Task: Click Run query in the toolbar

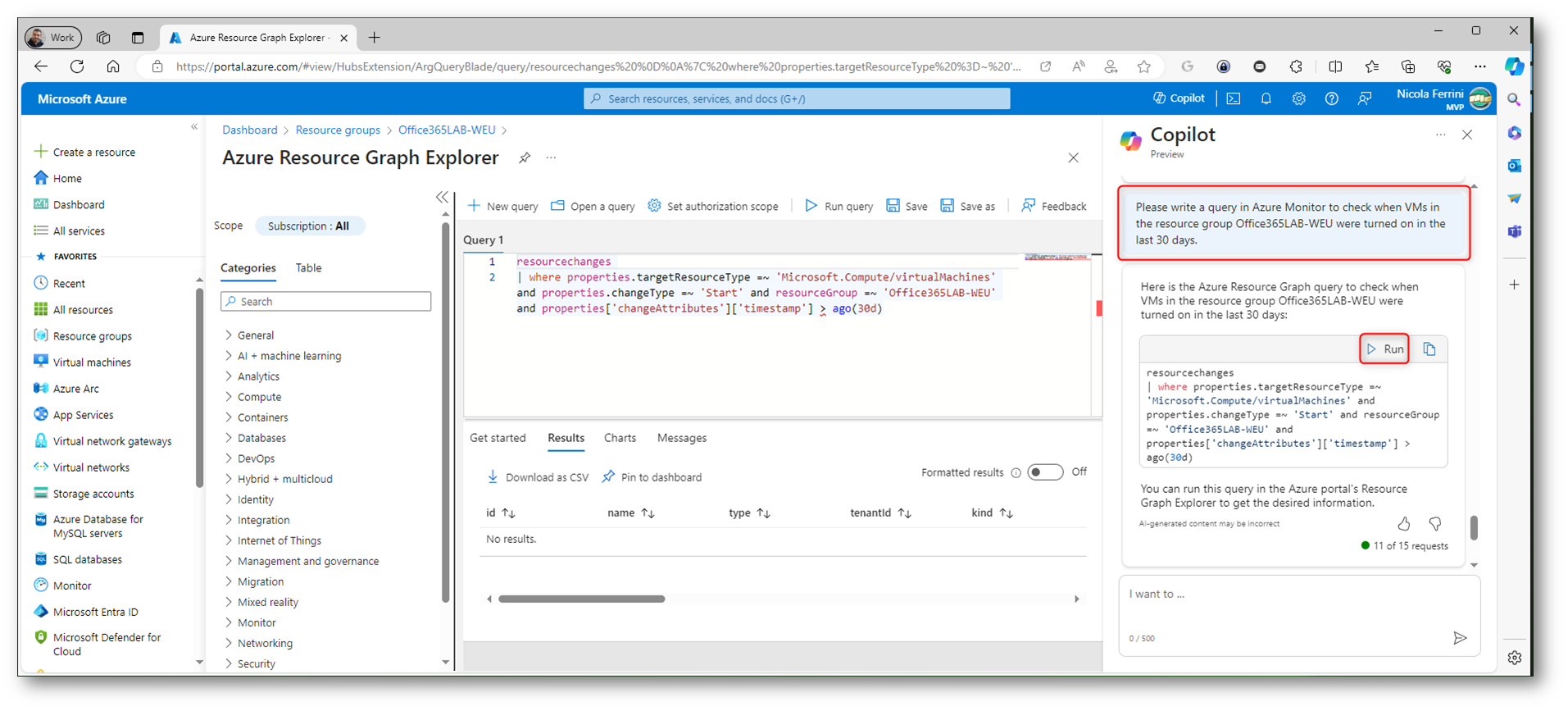Action: point(839,206)
